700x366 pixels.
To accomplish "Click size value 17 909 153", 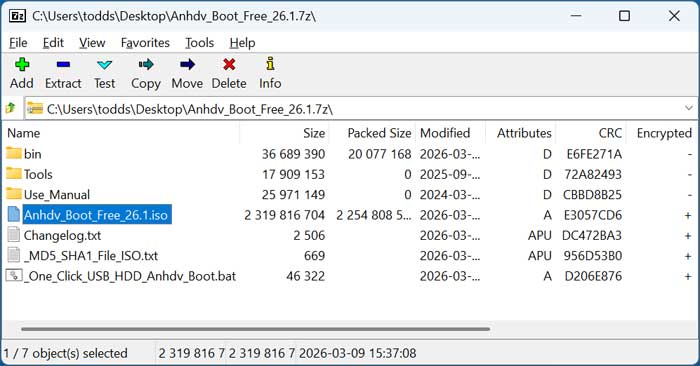I will coord(293,174).
